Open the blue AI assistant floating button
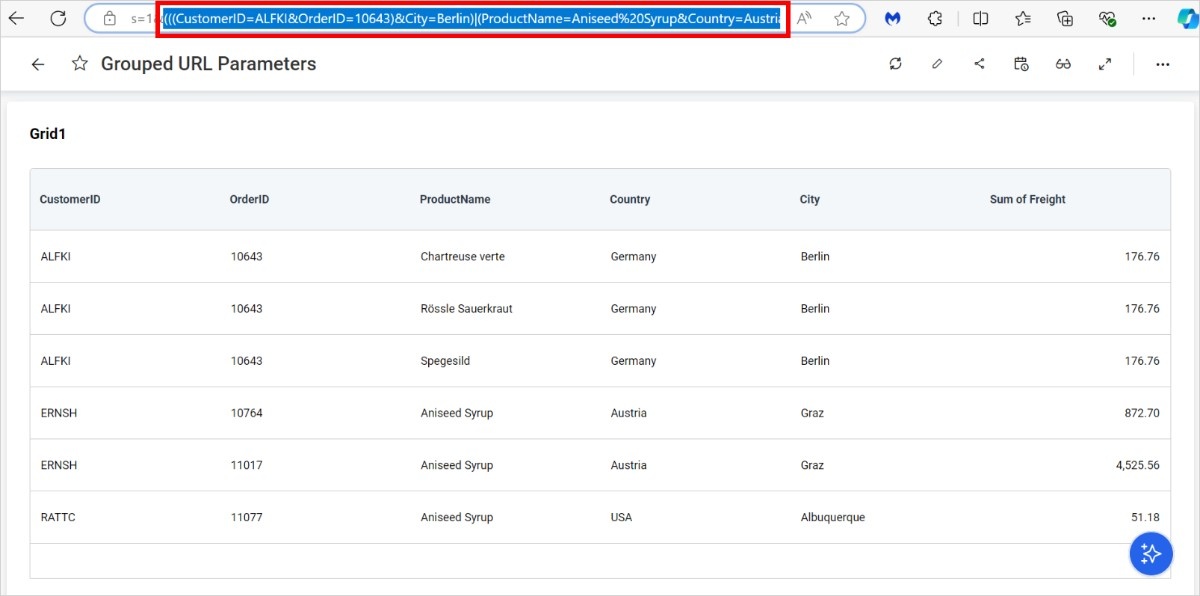The image size is (1200, 596). 1150,553
